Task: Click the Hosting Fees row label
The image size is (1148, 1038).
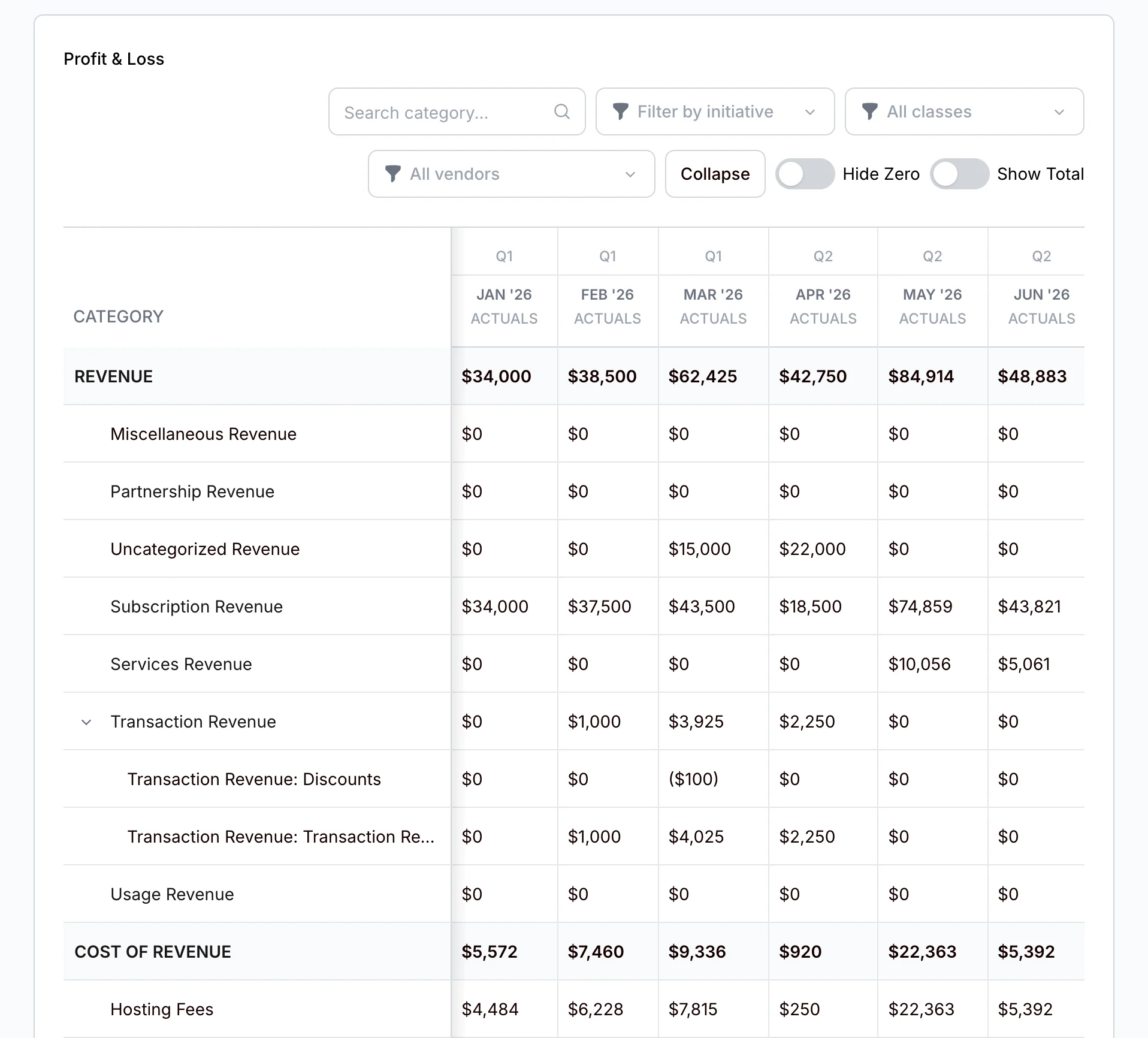Action: coord(162,1009)
